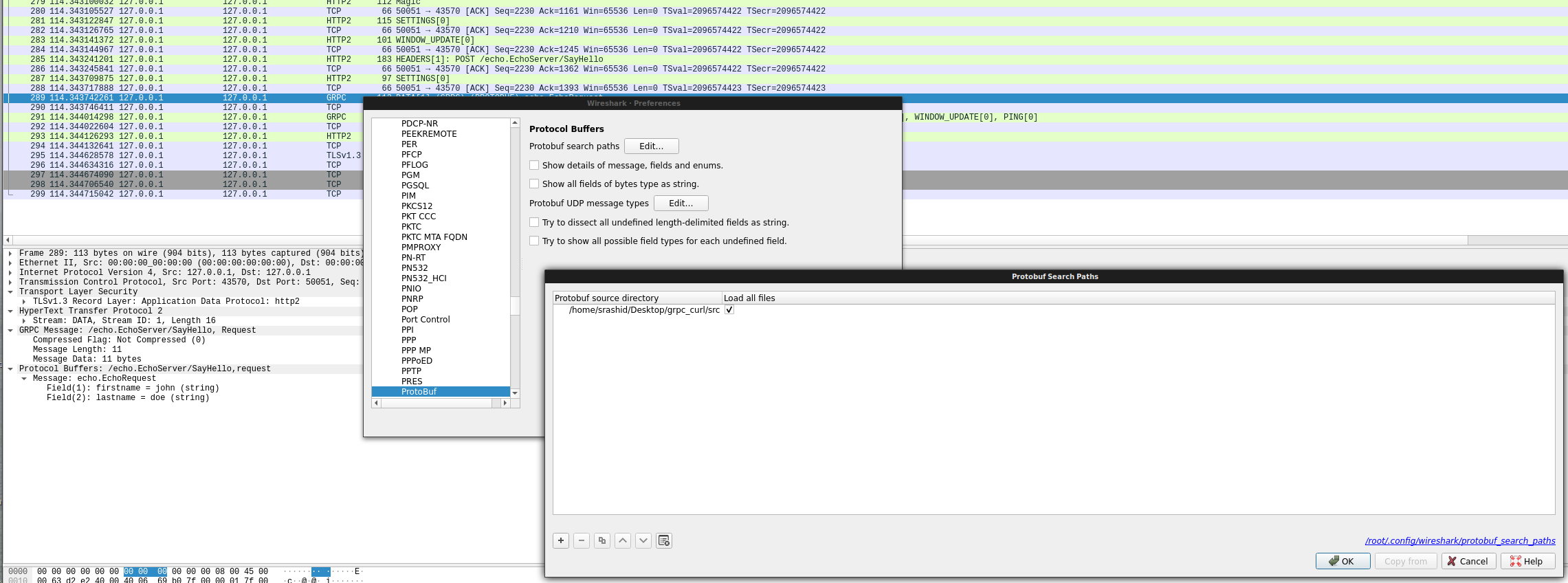1568x583 pixels.
Task: Select PGSQL in the protocol list
Action: pos(415,186)
